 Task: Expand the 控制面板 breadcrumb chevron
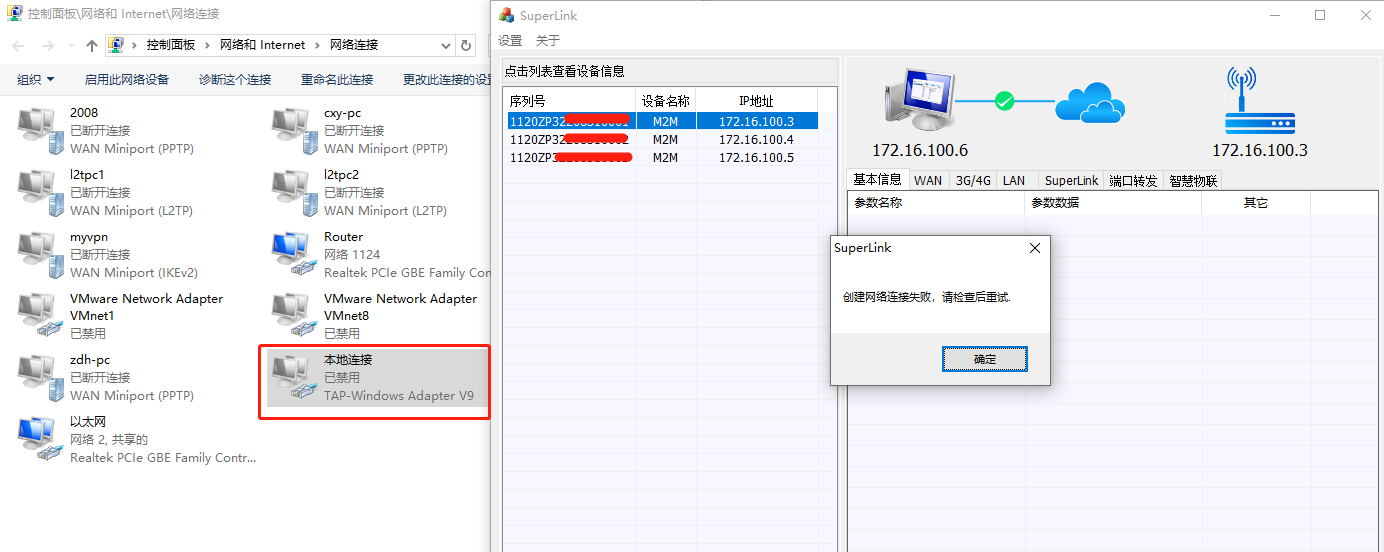pyautogui.click(x=209, y=45)
